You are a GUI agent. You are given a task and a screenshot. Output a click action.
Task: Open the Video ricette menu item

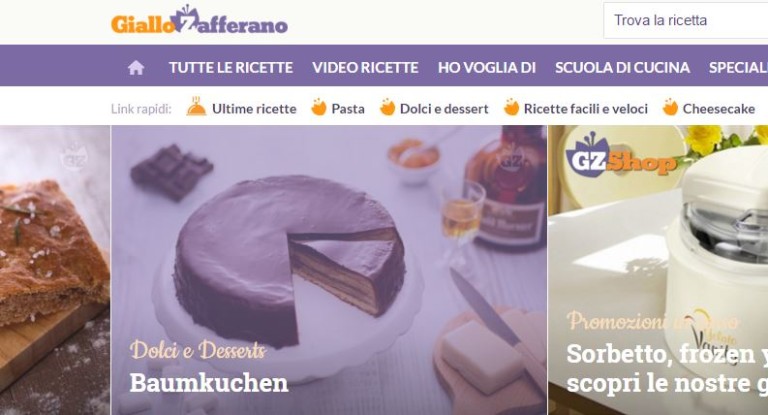pyautogui.click(x=365, y=68)
